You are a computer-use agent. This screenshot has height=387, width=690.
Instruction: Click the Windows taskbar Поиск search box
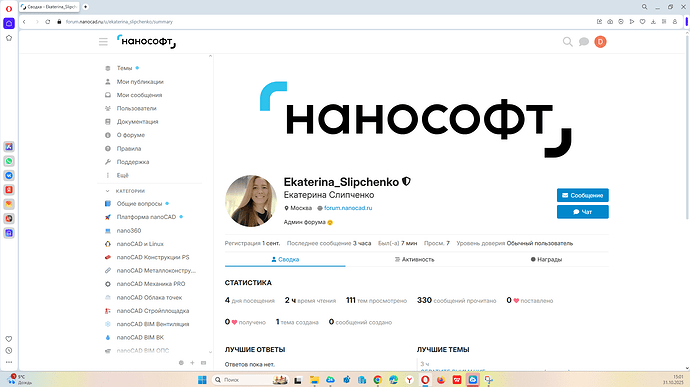(250, 380)
